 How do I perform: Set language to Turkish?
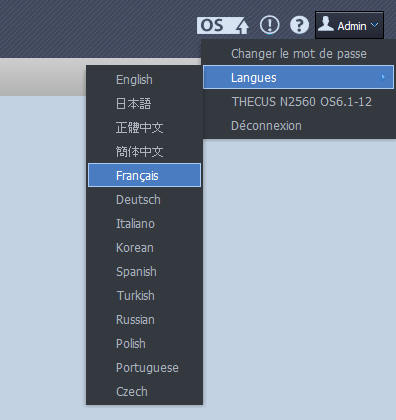click(x=144, y=296)
